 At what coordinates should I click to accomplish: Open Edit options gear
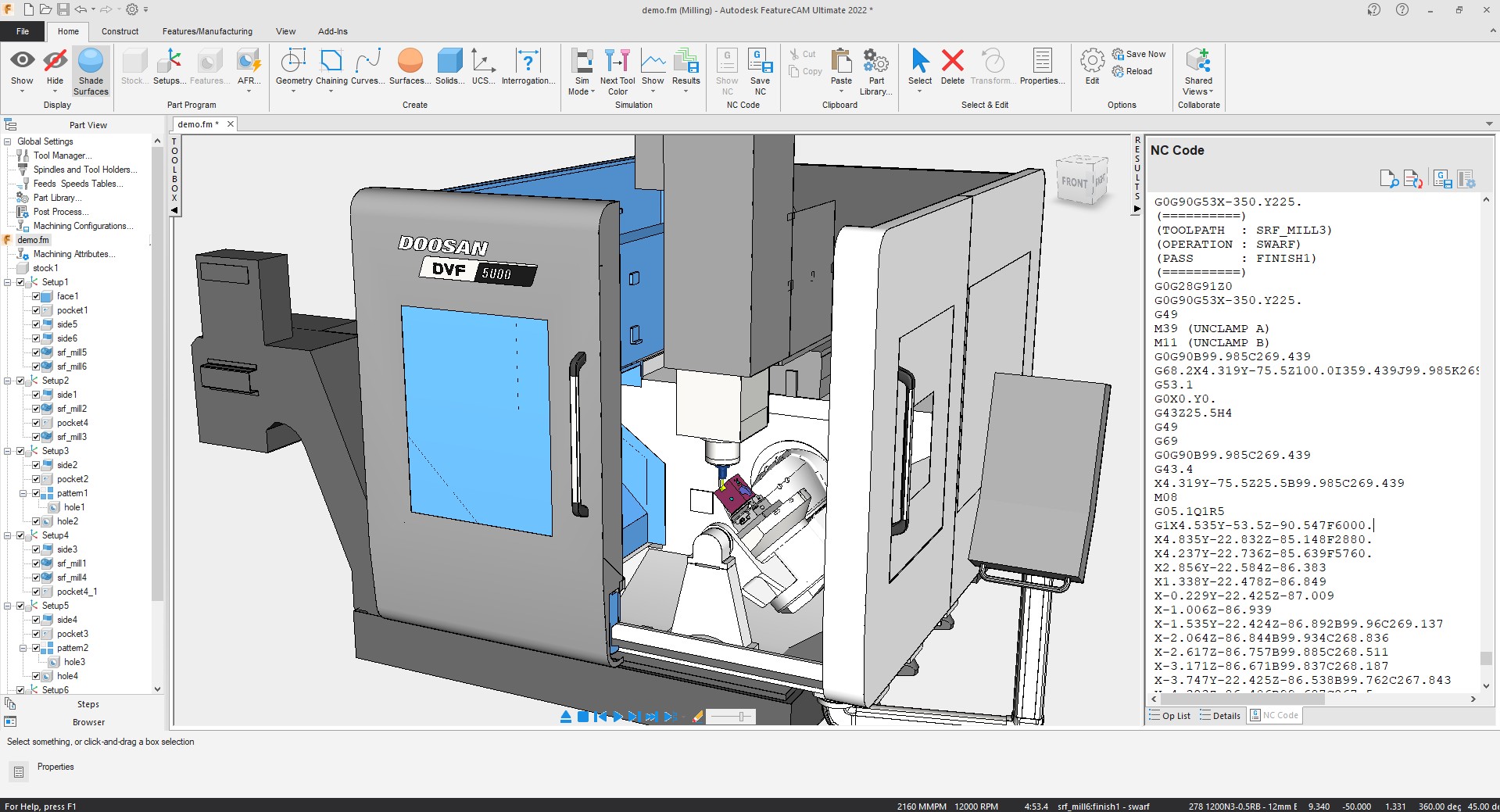1092,61
